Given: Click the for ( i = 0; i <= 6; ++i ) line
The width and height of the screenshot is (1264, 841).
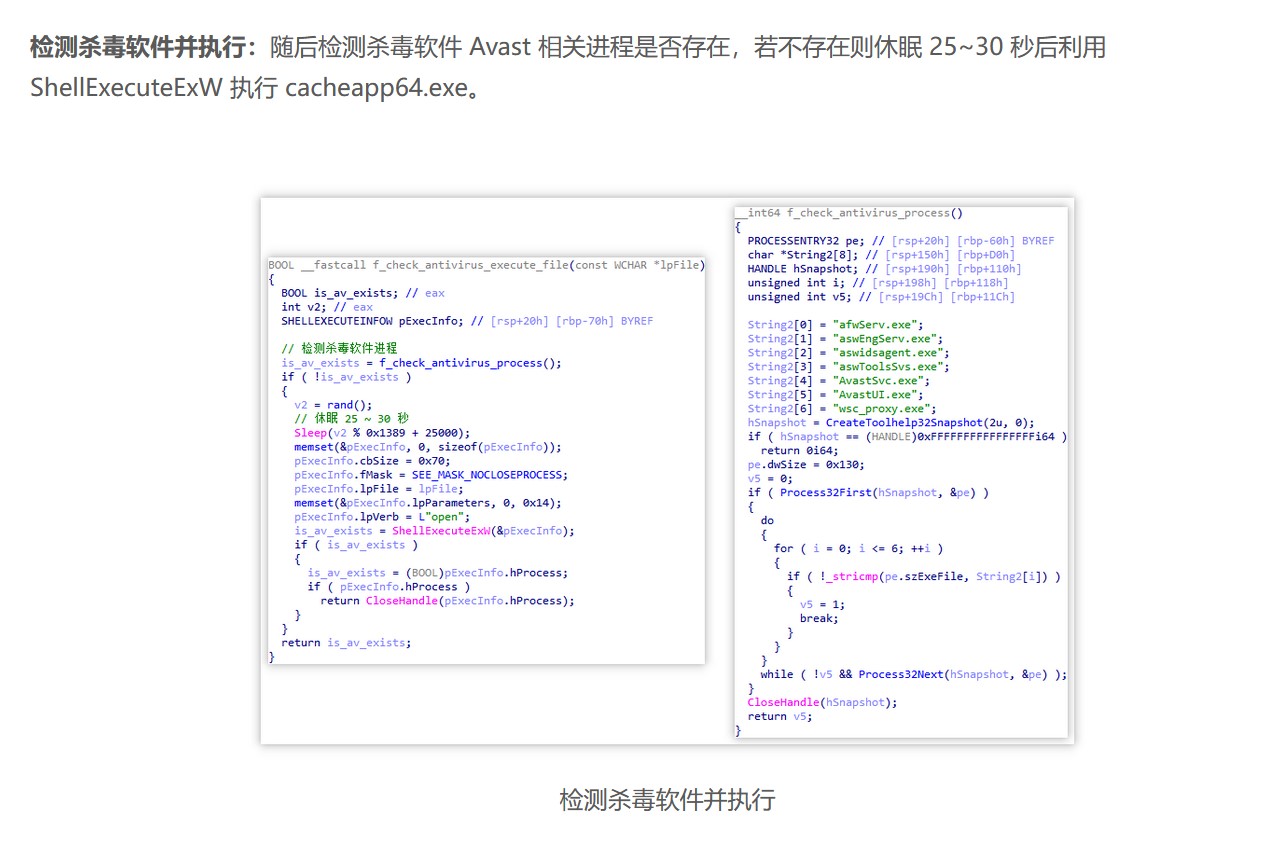Looking at the screenshot, I should (858, 549).
